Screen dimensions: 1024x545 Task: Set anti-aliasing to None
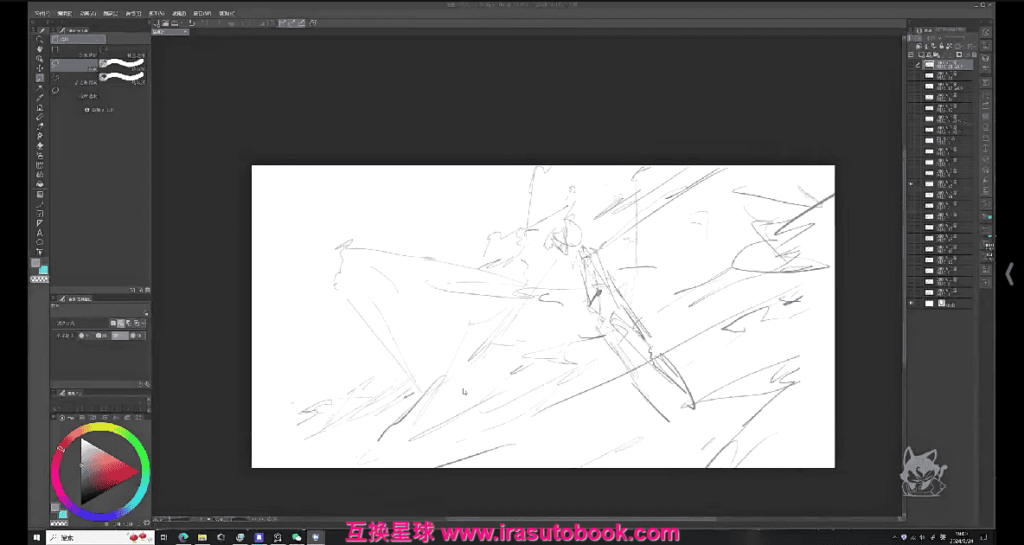[x=86, y=336]
